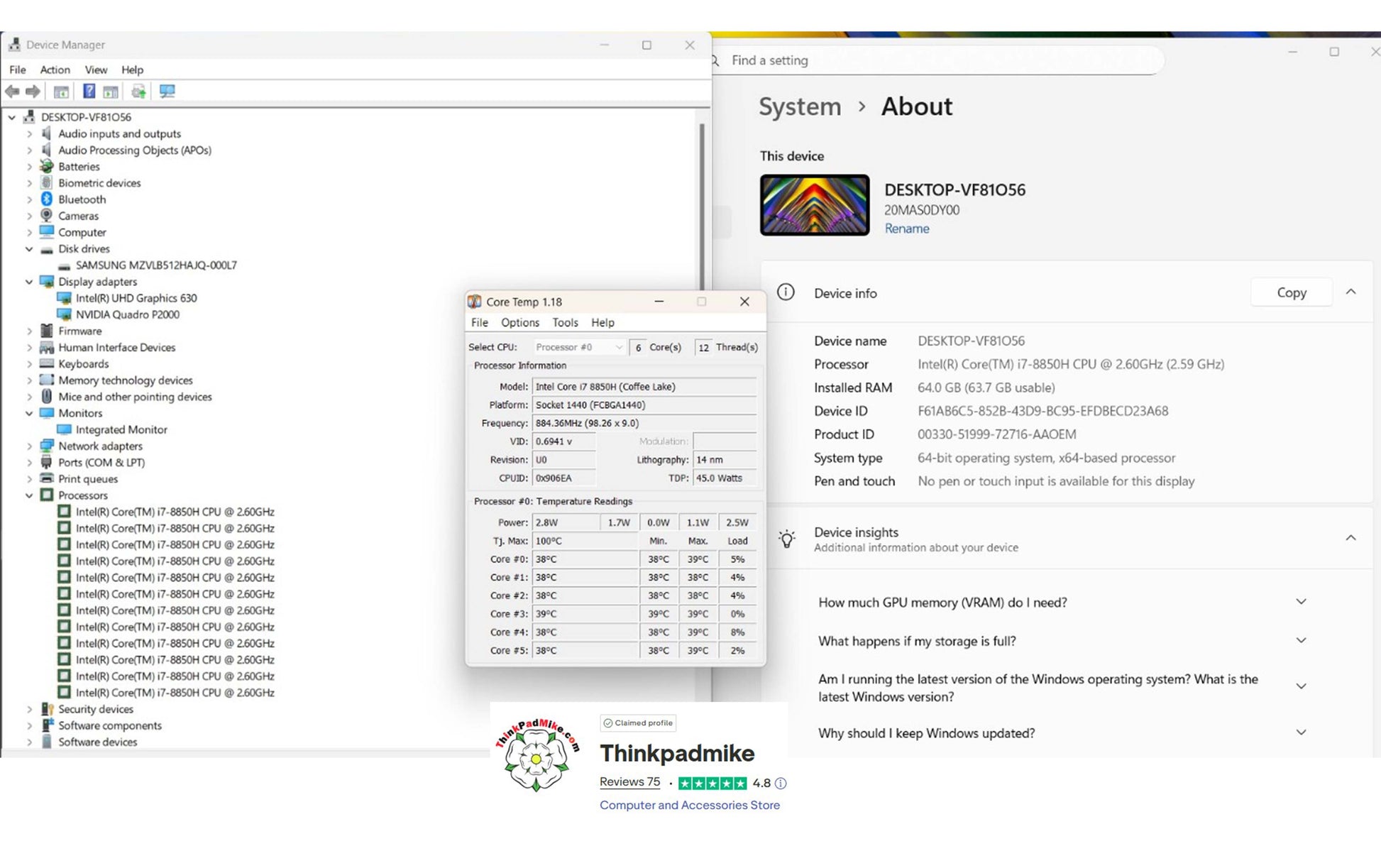The width and height of the screenshot is (1381, 868).
Task: Click the Device Manager vertical scrollbar
Action: click(702, 206)
